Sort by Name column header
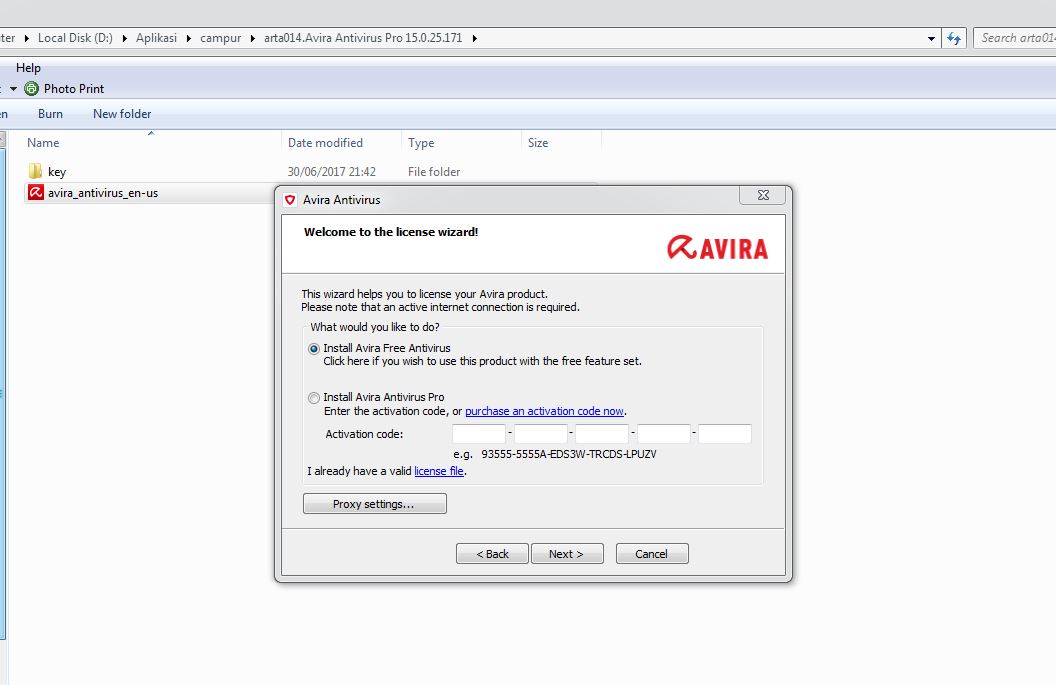This screenshot has height=685, width=1056. coord(43,143)
